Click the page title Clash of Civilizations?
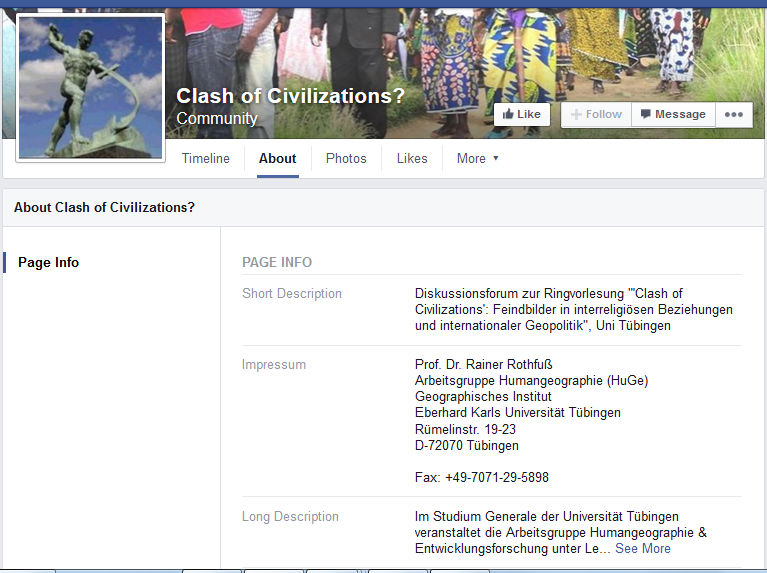 coord(291,96)
